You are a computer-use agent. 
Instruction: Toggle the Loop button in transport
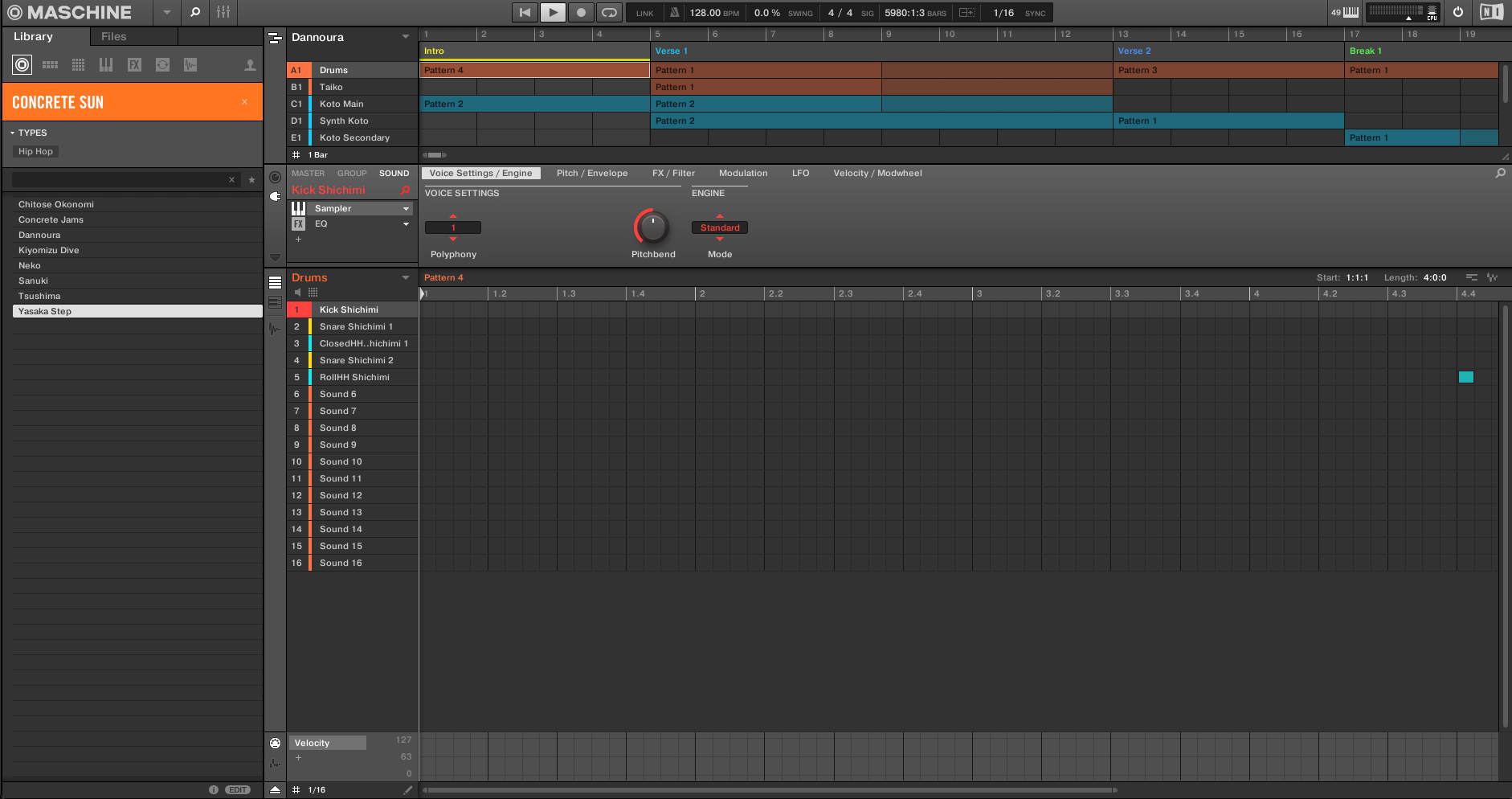coord(609,12)
